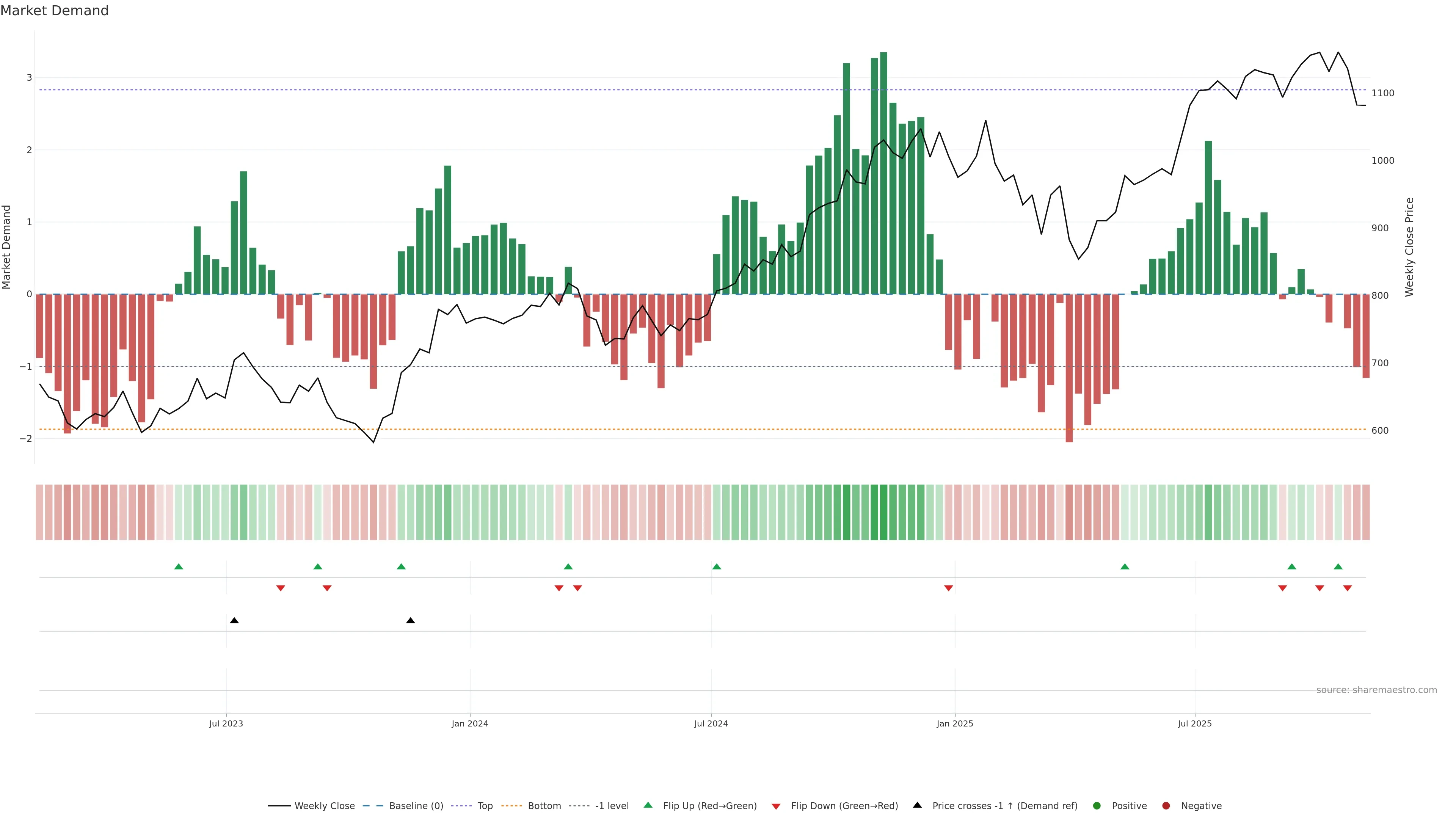This screenshot has width=1456, height=819.
Task: Click the Negative red circle legend icon
Action: coord(1166,806)
